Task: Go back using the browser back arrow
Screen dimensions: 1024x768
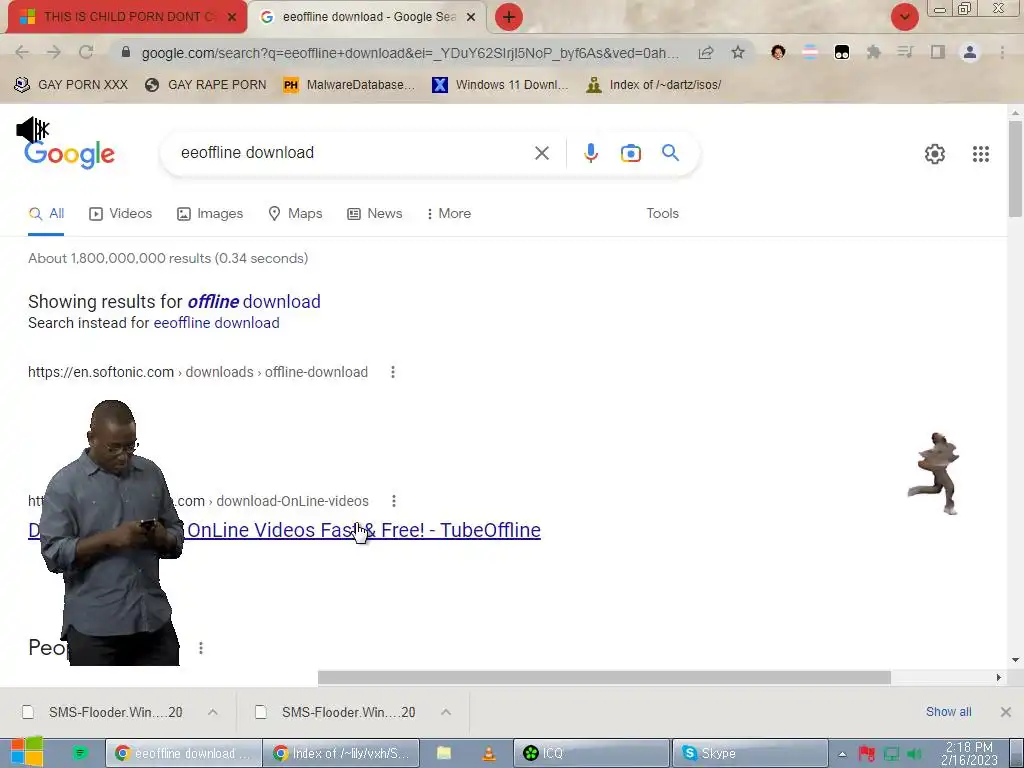Action: [x=22, y=52]
